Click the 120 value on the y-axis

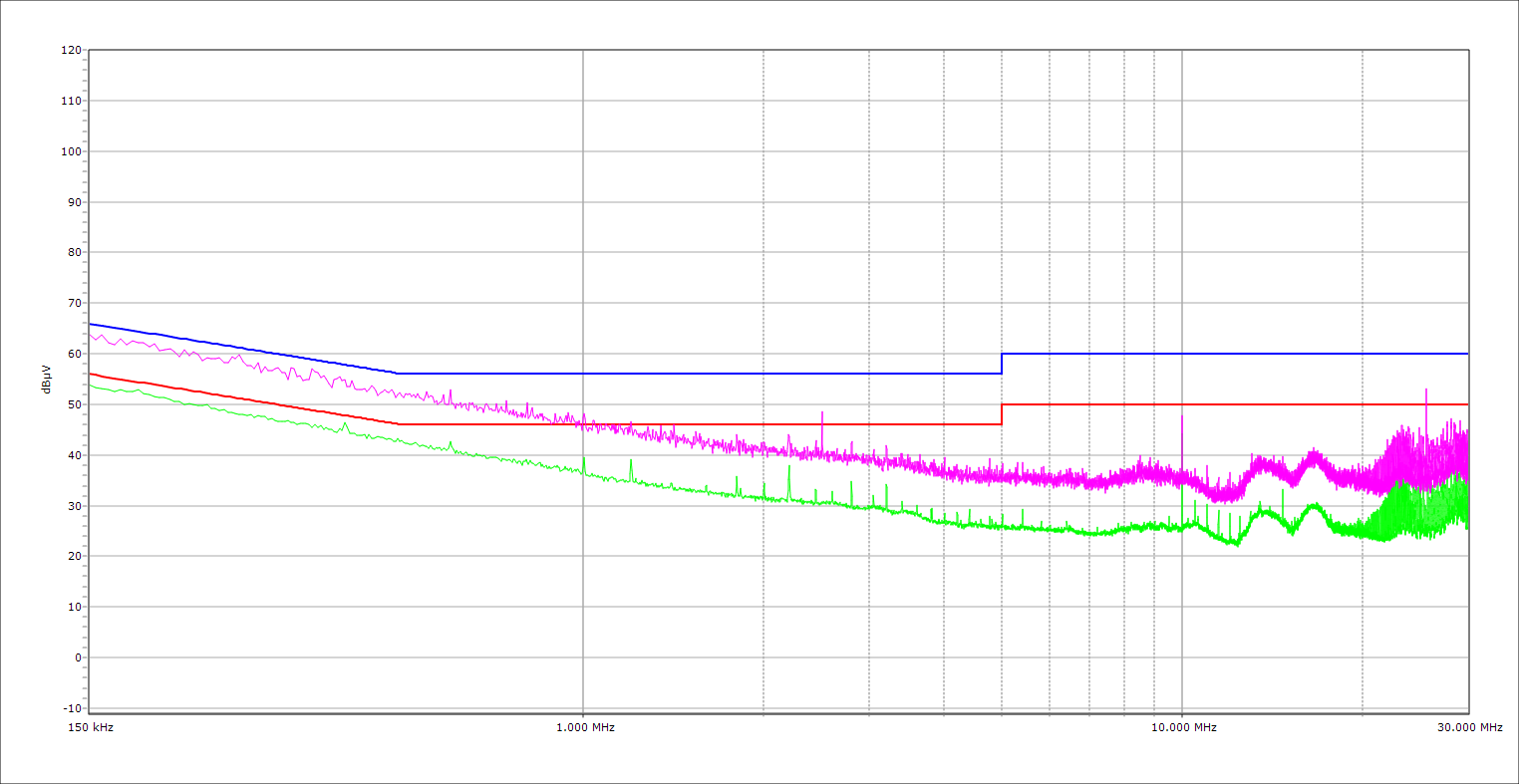click(70, 51)
